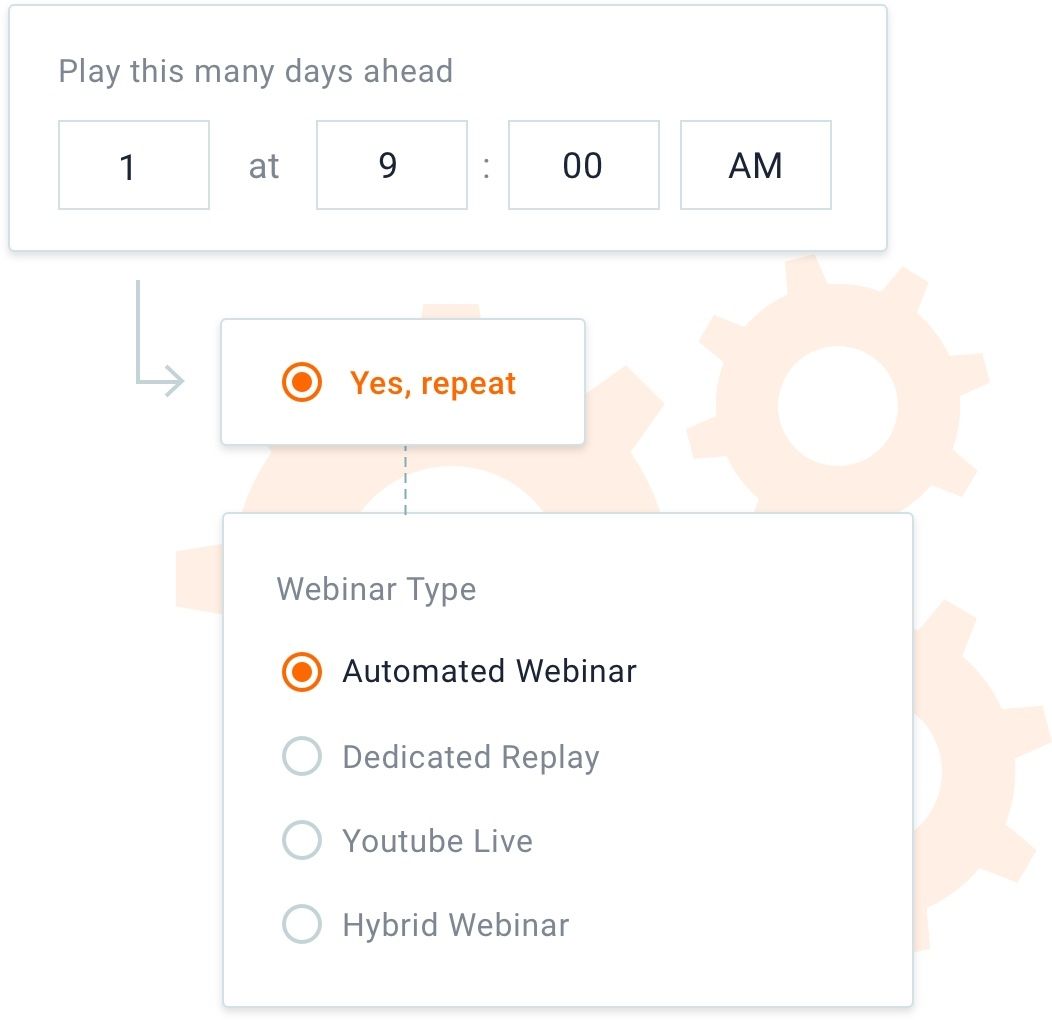Choose the Dedicated Replay radio option
Screen dimensions: 1052x1020
(x=302, y=757)
